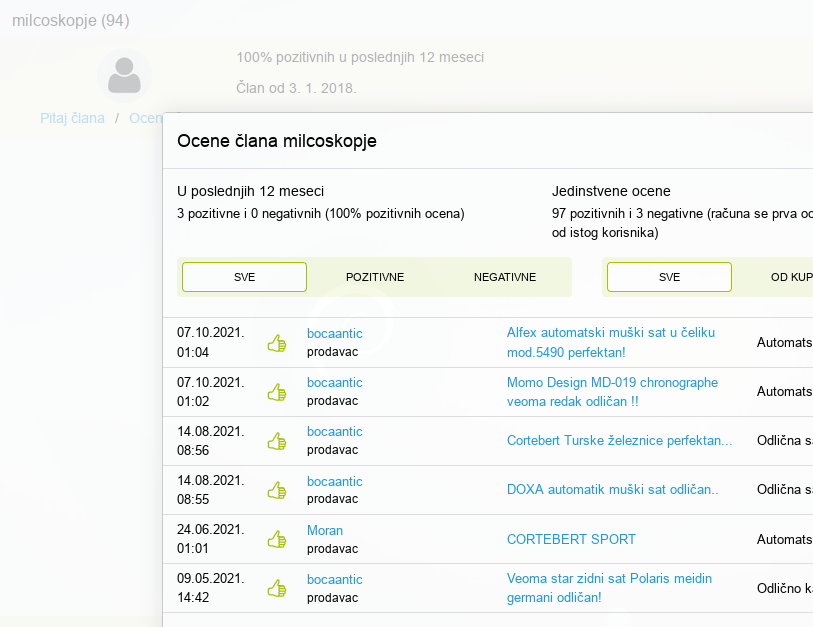This screenshot has width=813, height=627.
Task: Click thumbs-up icon beside Momo Design review
Action: click(x=277, y=392)
